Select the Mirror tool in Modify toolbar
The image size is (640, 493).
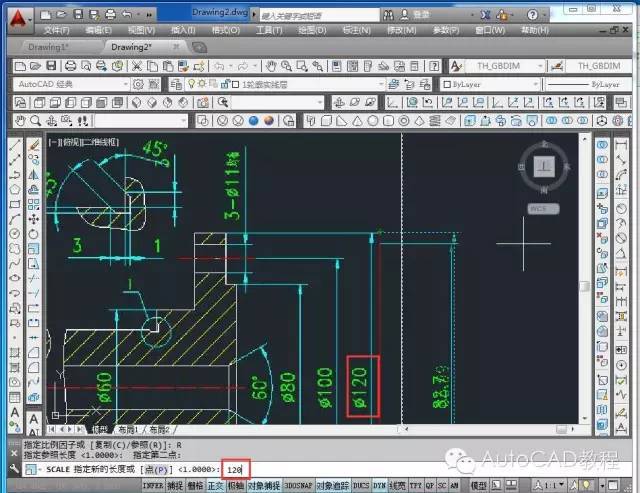point(33,175)
